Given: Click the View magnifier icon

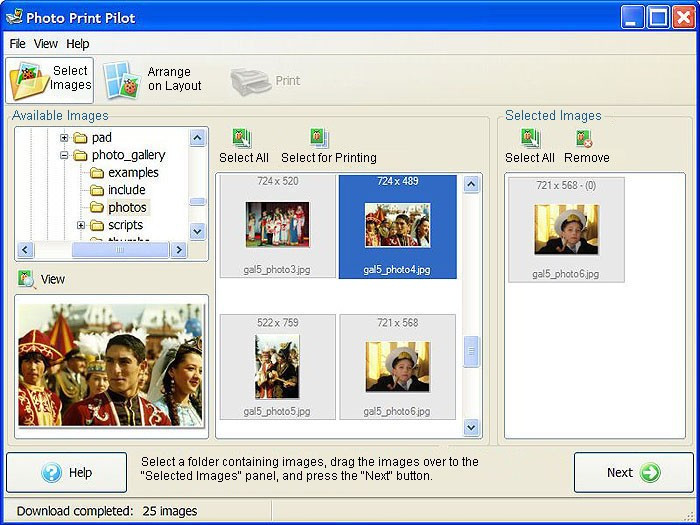Looking at the screenshot, I should 27,279.
